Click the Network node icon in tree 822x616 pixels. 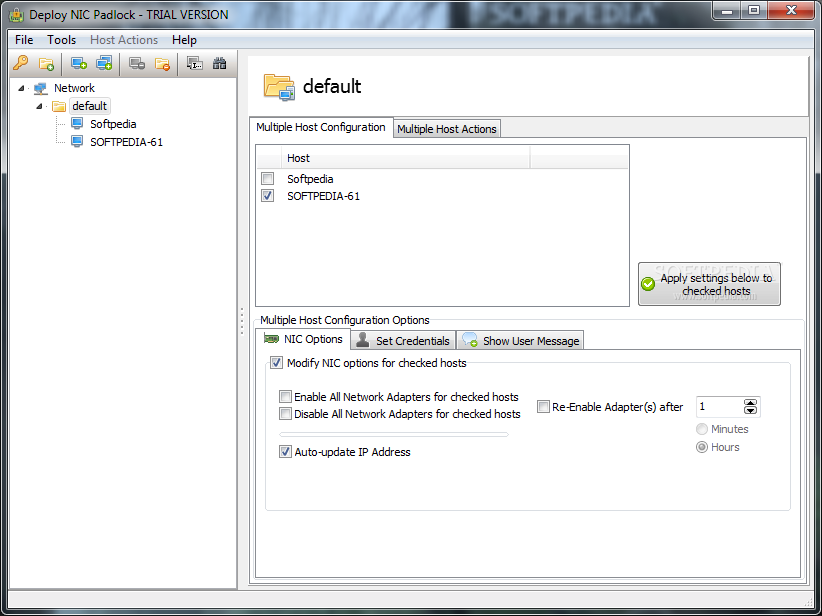[x=41, y=89]
